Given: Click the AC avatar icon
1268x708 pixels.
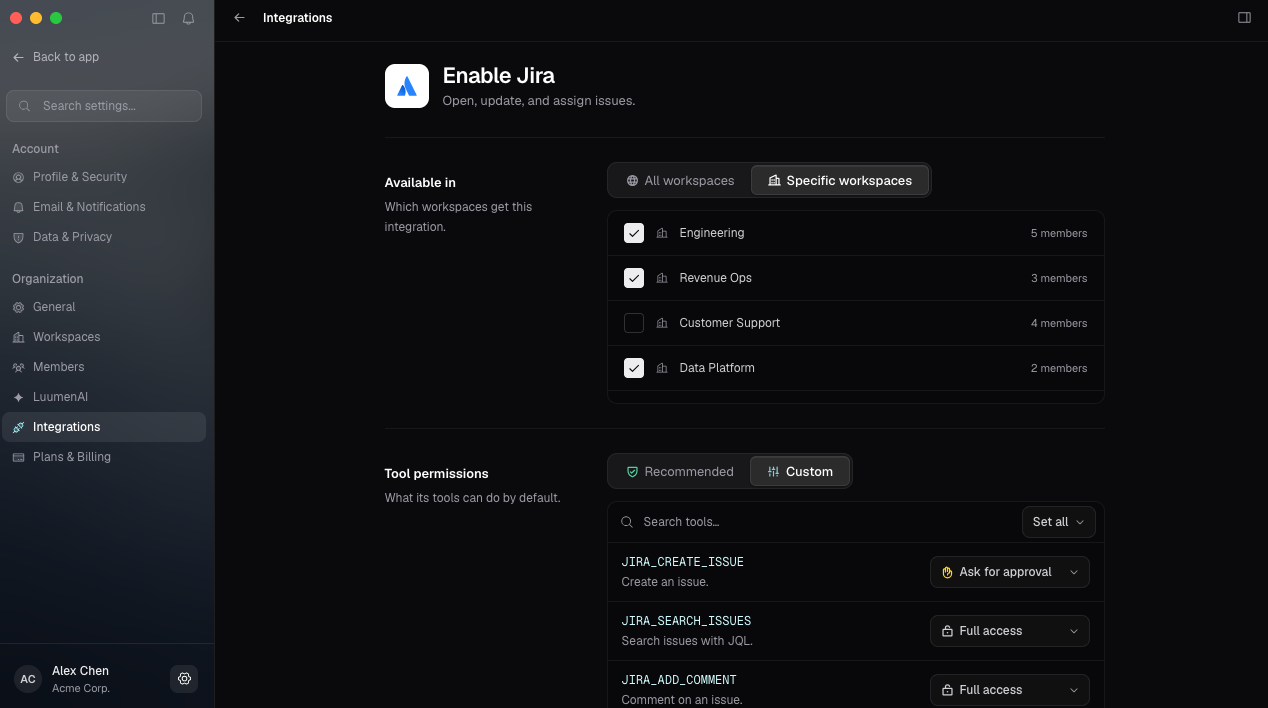Looking at the screenshot, I should [x=28, y=679].
